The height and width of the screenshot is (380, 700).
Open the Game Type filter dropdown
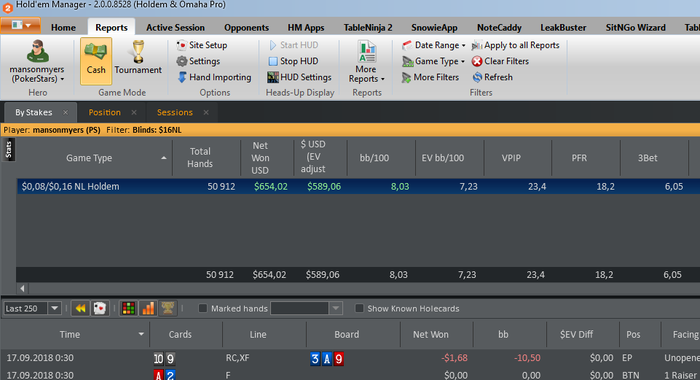433,61
